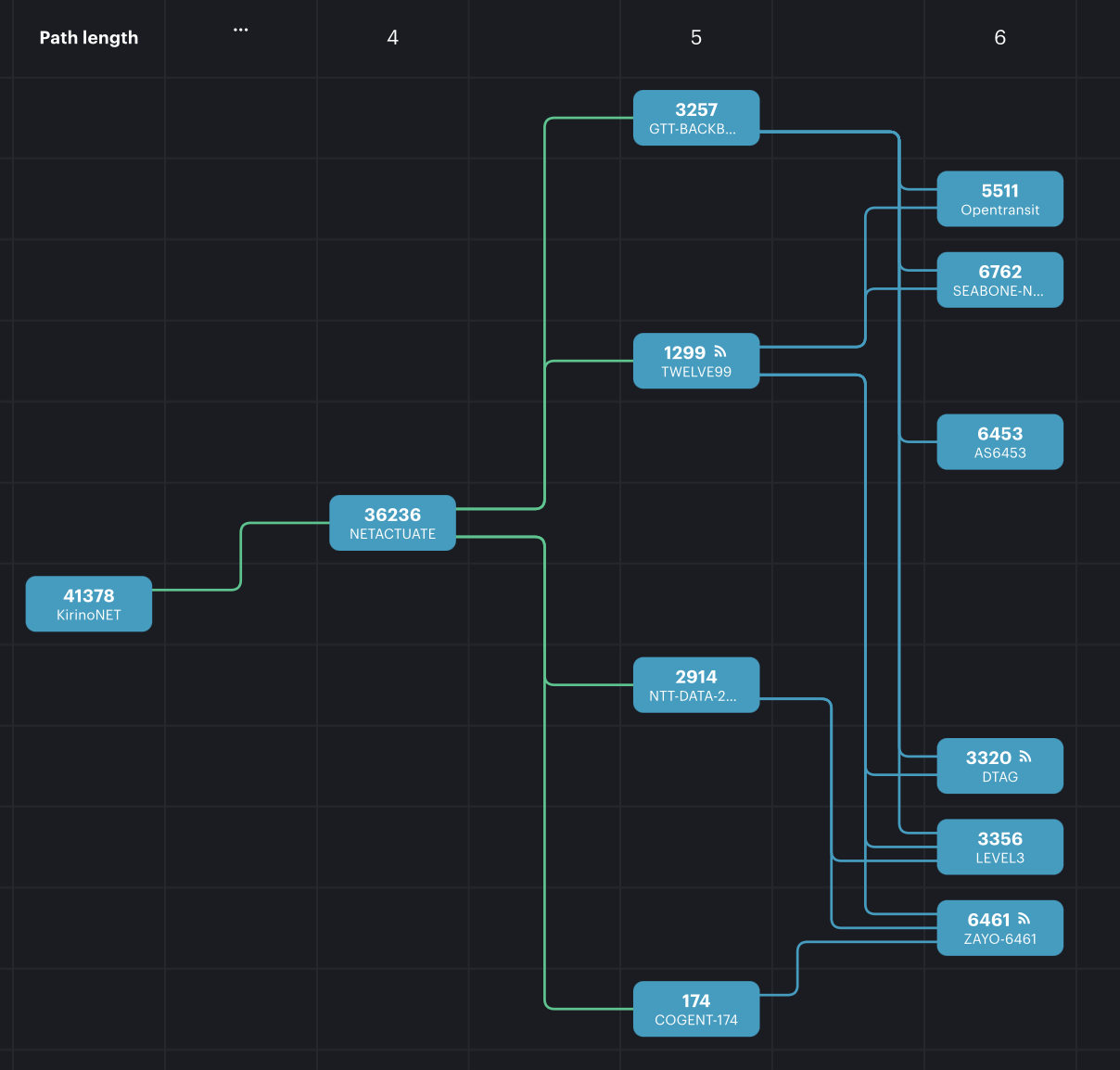Click the 6762 SEABONE node

tap(999, 280)
